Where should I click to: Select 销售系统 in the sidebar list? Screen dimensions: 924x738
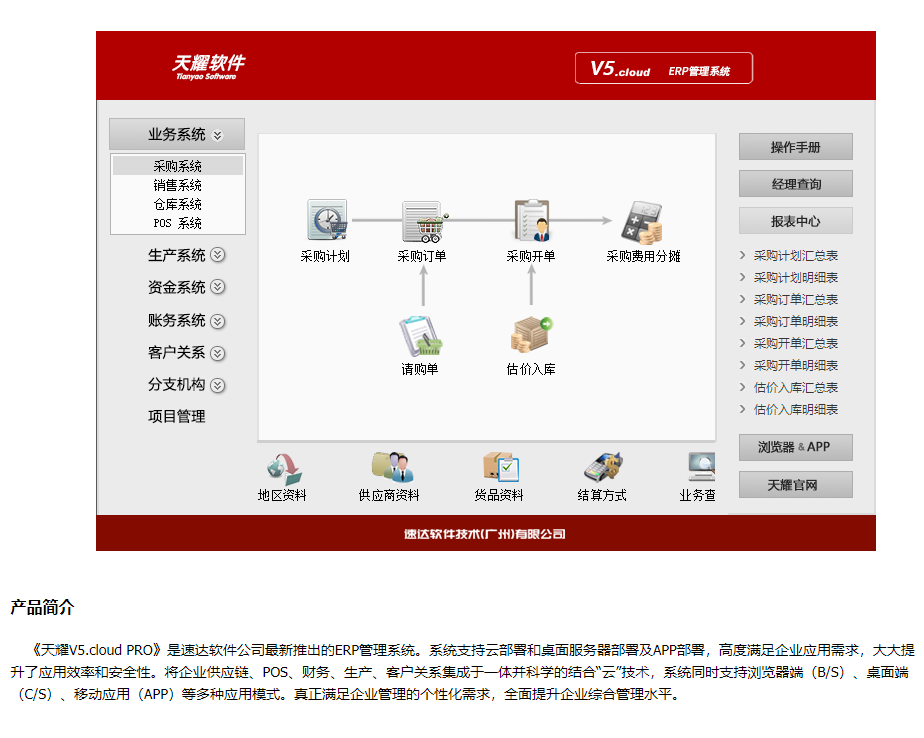pos(177,185)
